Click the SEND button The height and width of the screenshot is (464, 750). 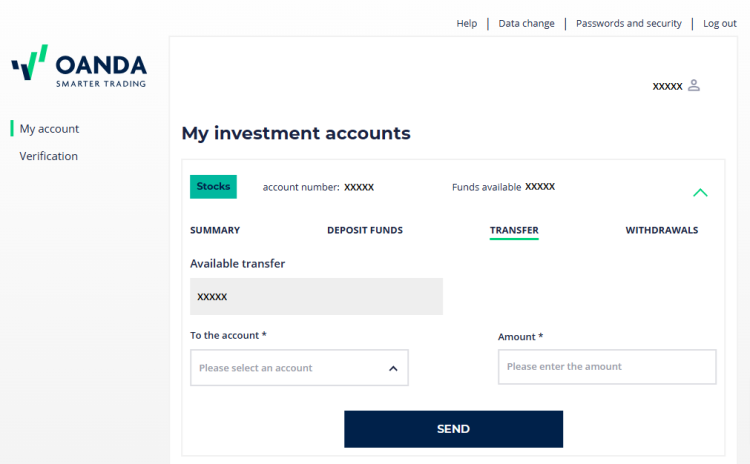(x=453, y=429)
